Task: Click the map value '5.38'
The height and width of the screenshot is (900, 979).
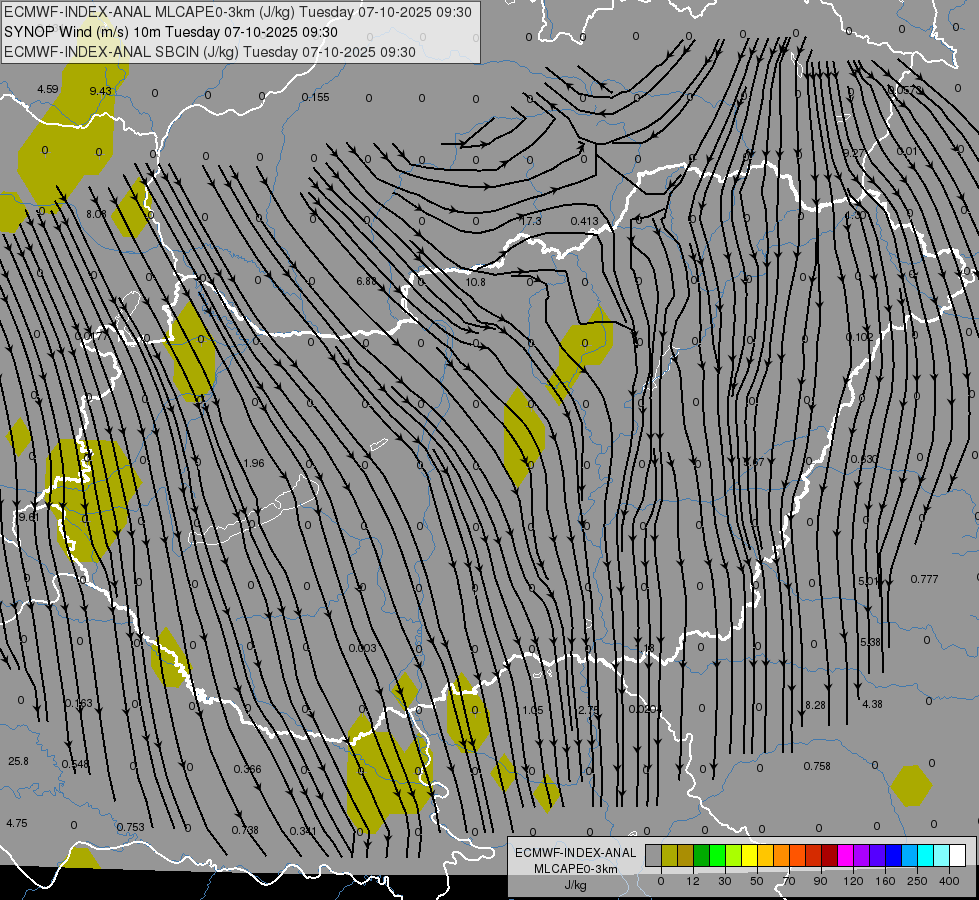Action: pyautogui.click(x=870, y=643)
